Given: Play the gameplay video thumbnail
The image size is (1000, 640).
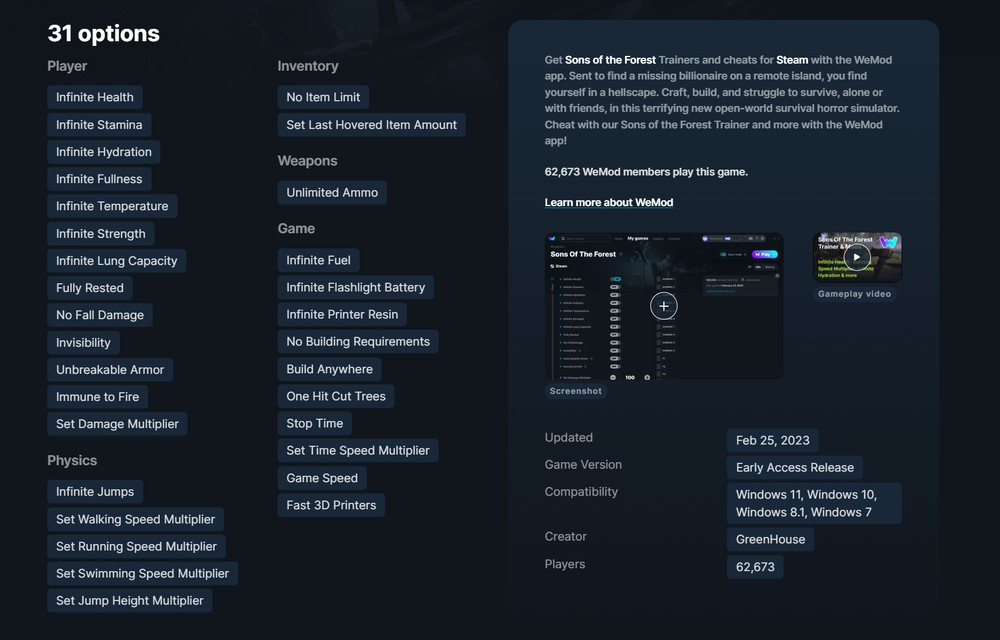Looking at the screenshot, I should click(x=857, y=258).
